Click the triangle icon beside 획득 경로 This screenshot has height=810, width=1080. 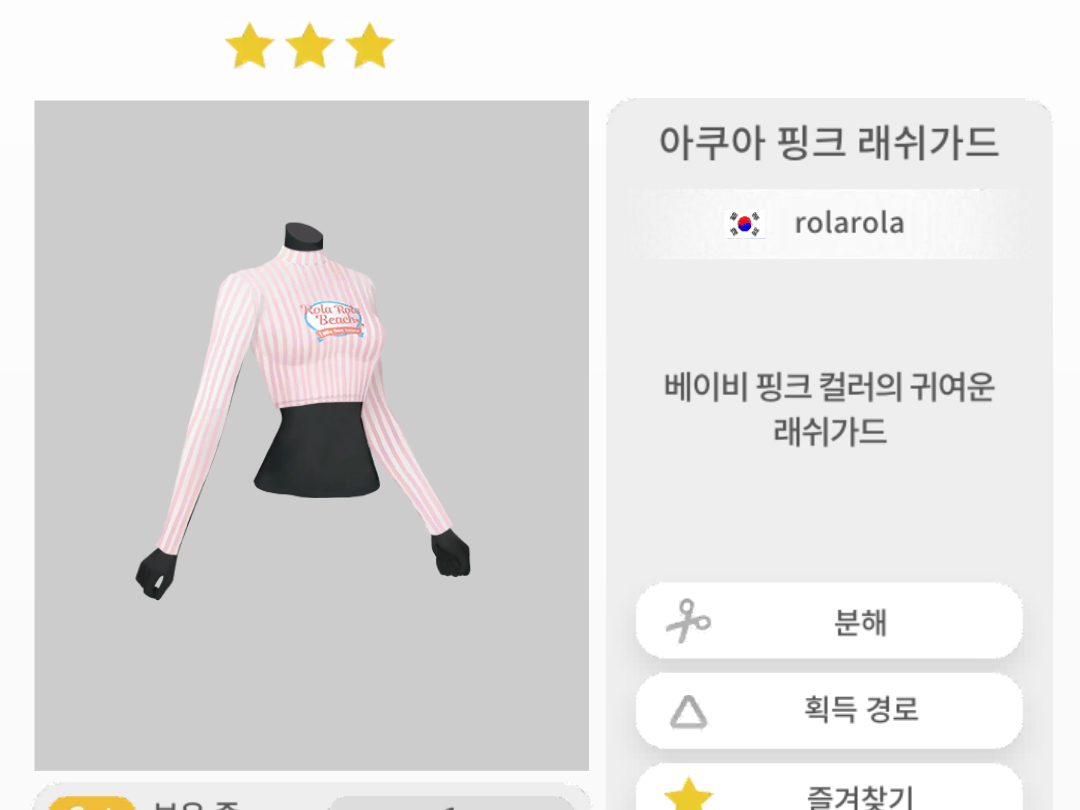688,712
